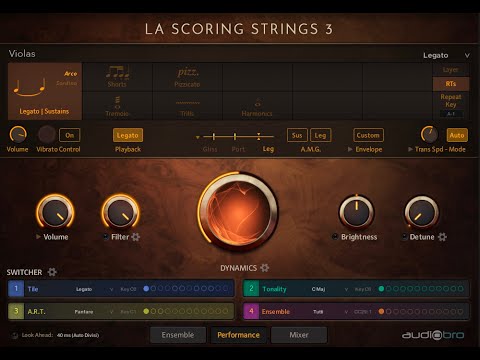Open the Switcher settings gear

(x=52, y=272)
